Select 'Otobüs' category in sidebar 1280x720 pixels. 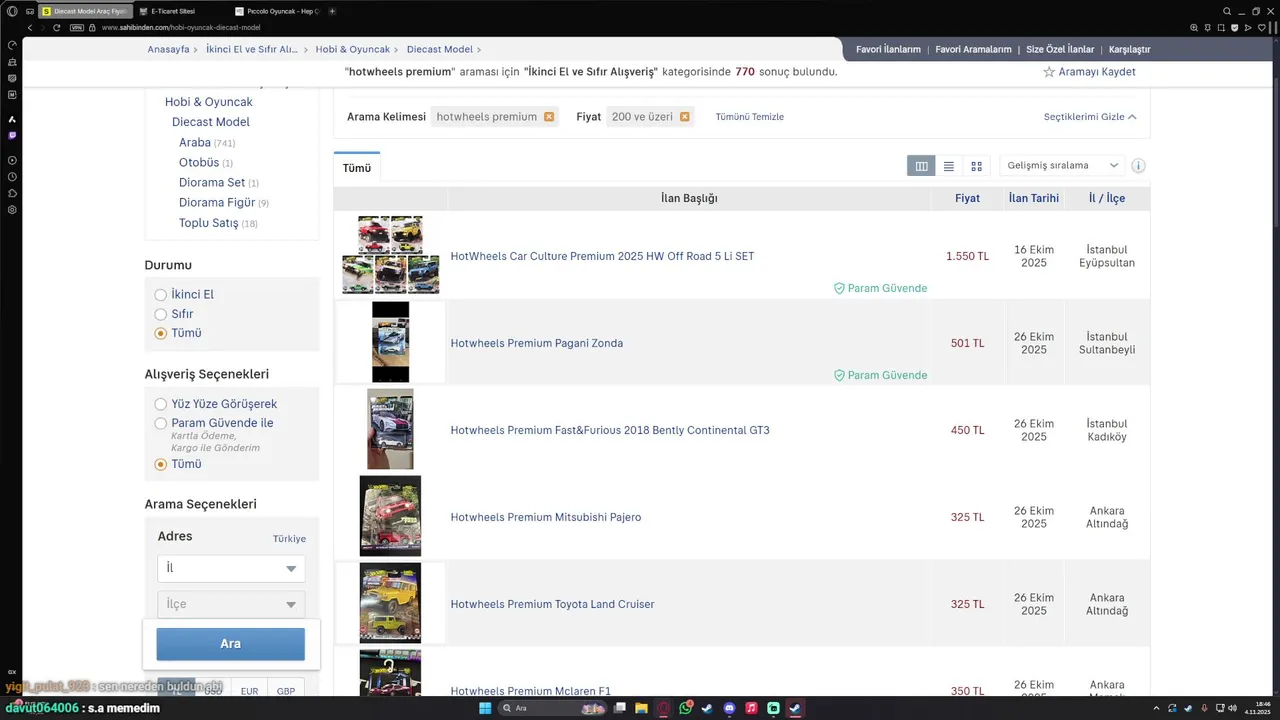pyautogui.click(x=199, y=163)
